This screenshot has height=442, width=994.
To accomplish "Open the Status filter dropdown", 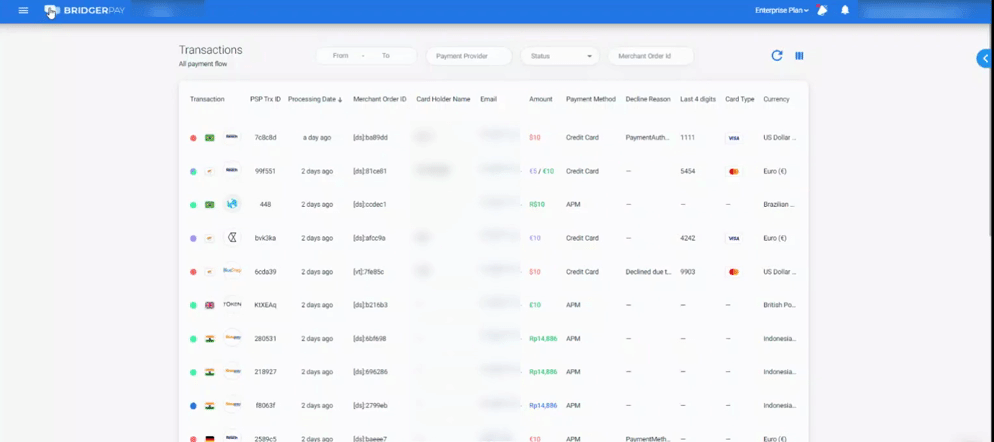I will (560, 56).
